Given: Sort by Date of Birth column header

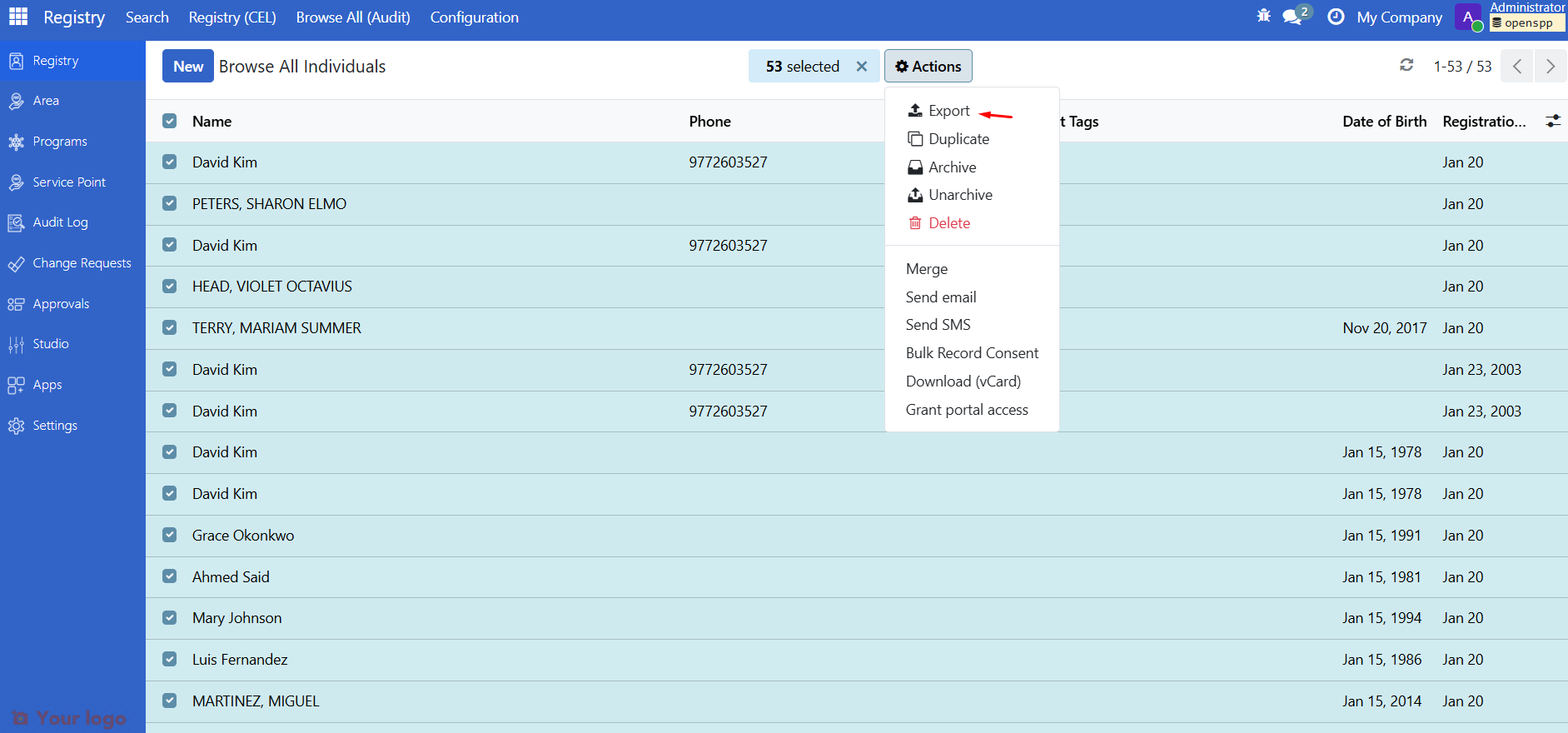Looking at the screenshot, I should point(1384,121).
